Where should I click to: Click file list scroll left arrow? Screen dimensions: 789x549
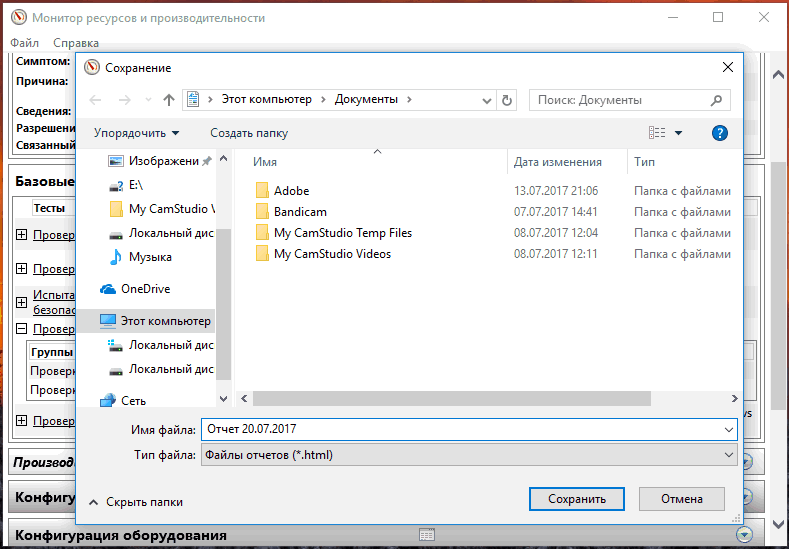click(244, 399)
